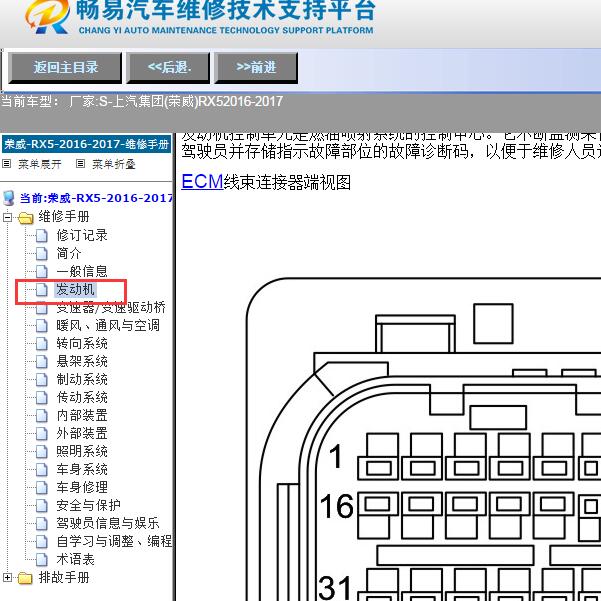Open the 制动系统 tree item
Image resolution: width=601 pixels, height=601 pixels.
click(82, 379)
